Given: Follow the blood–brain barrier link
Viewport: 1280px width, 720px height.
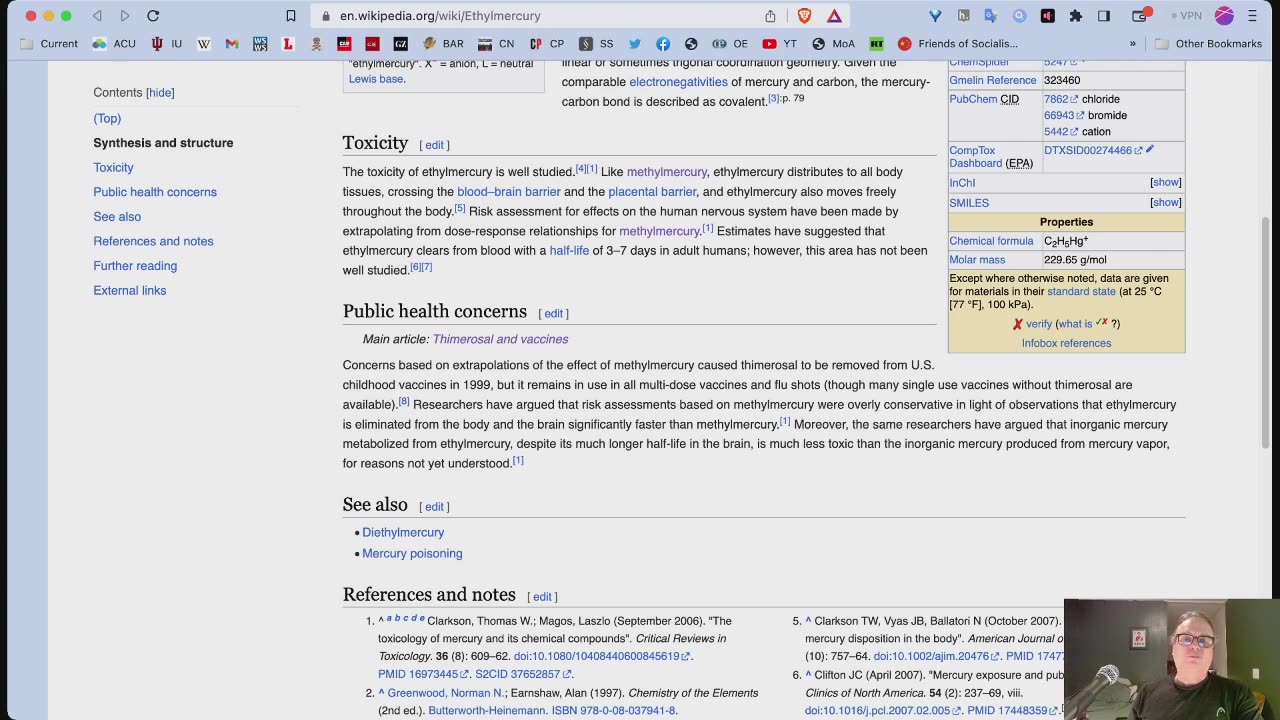Looking at the screenshot, I should pyautogui.click(x=509, y=192).
